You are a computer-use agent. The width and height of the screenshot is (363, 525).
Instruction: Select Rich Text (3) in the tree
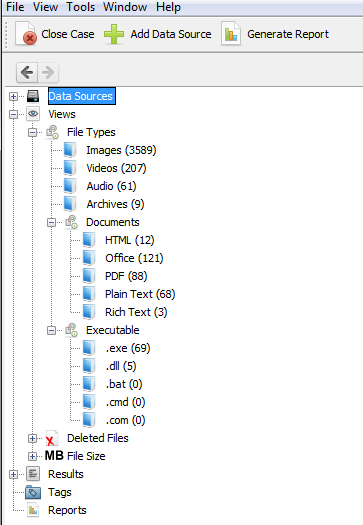pos(136,312)
